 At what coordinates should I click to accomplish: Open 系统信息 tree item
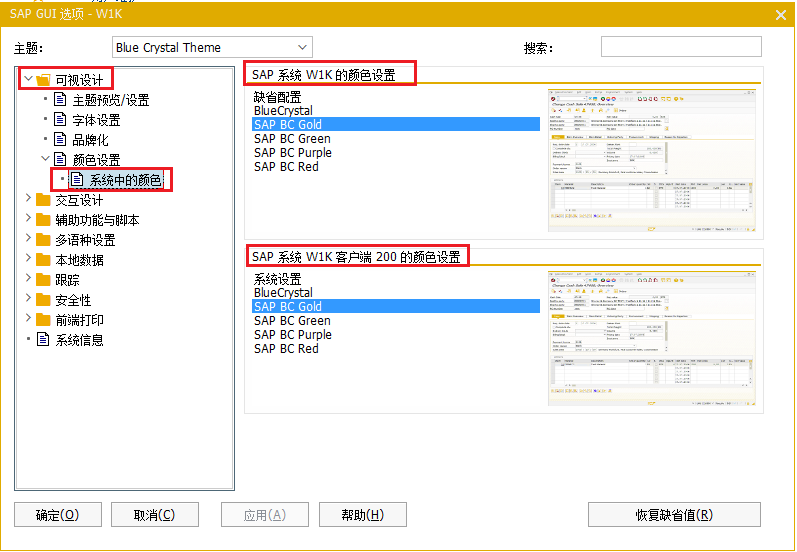pyautogui.click(x=79, y=340)
